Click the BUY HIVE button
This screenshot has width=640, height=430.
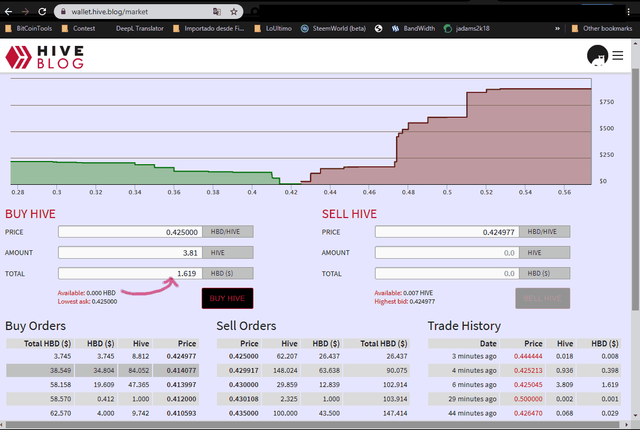coord(227,298)
